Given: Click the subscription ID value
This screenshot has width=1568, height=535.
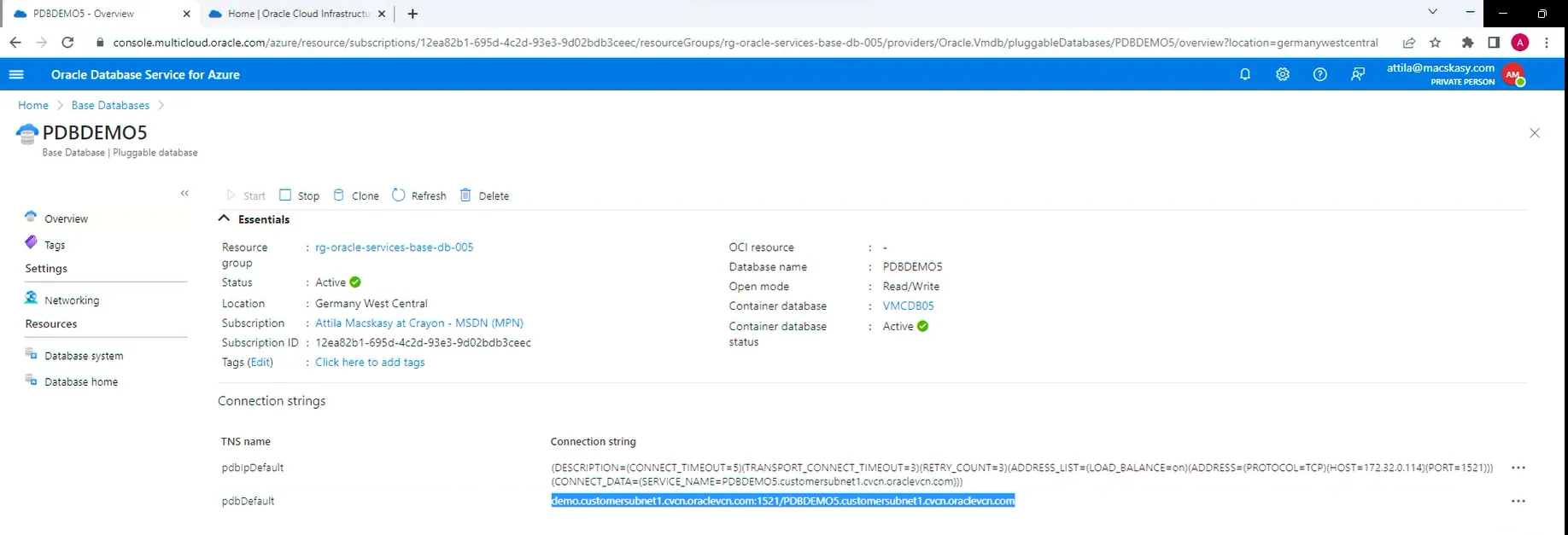Looking at the screenshot, I should pyautogui.click(x=423, y=343).
